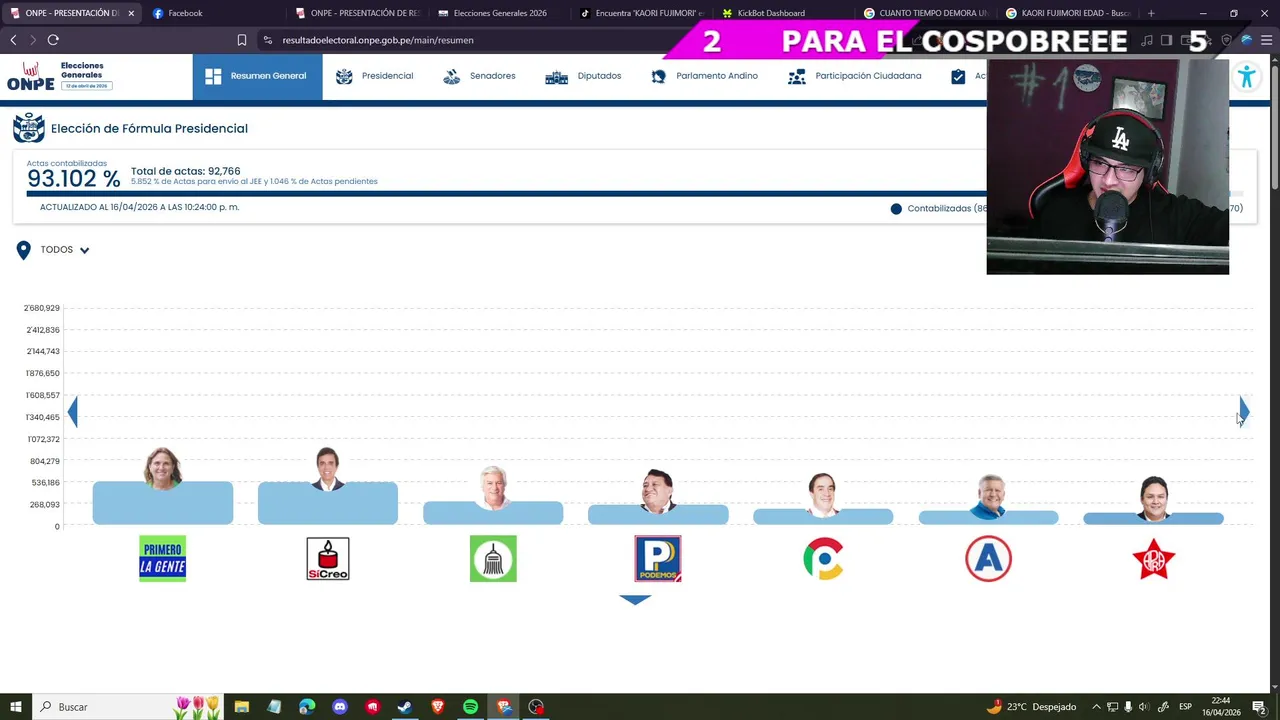The image size is (1280, 720).
Task: Open the Windows Start menu
Action: click(x=15, y=707)
